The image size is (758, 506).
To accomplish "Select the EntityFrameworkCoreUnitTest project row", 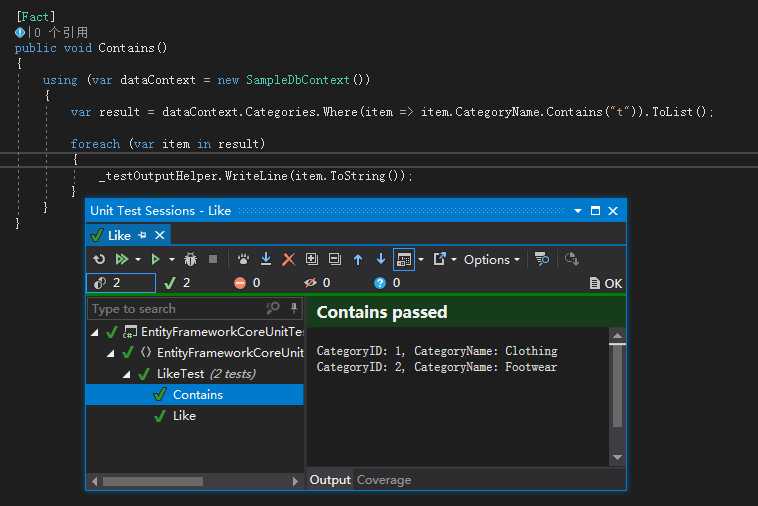I will (195, 332).
